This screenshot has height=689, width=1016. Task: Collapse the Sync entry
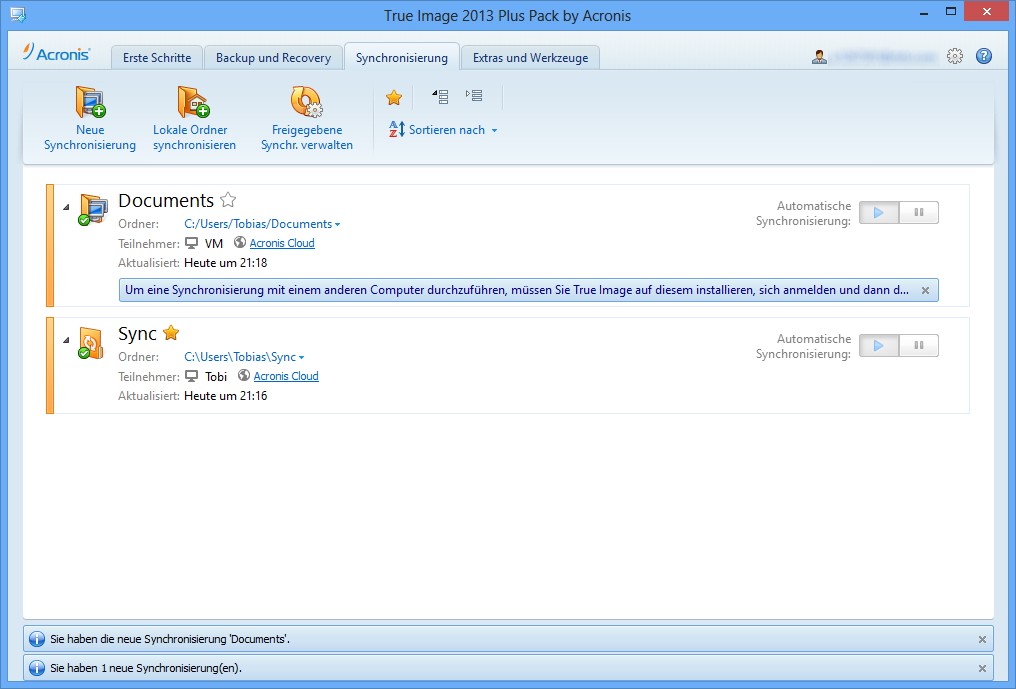[66, 340]
